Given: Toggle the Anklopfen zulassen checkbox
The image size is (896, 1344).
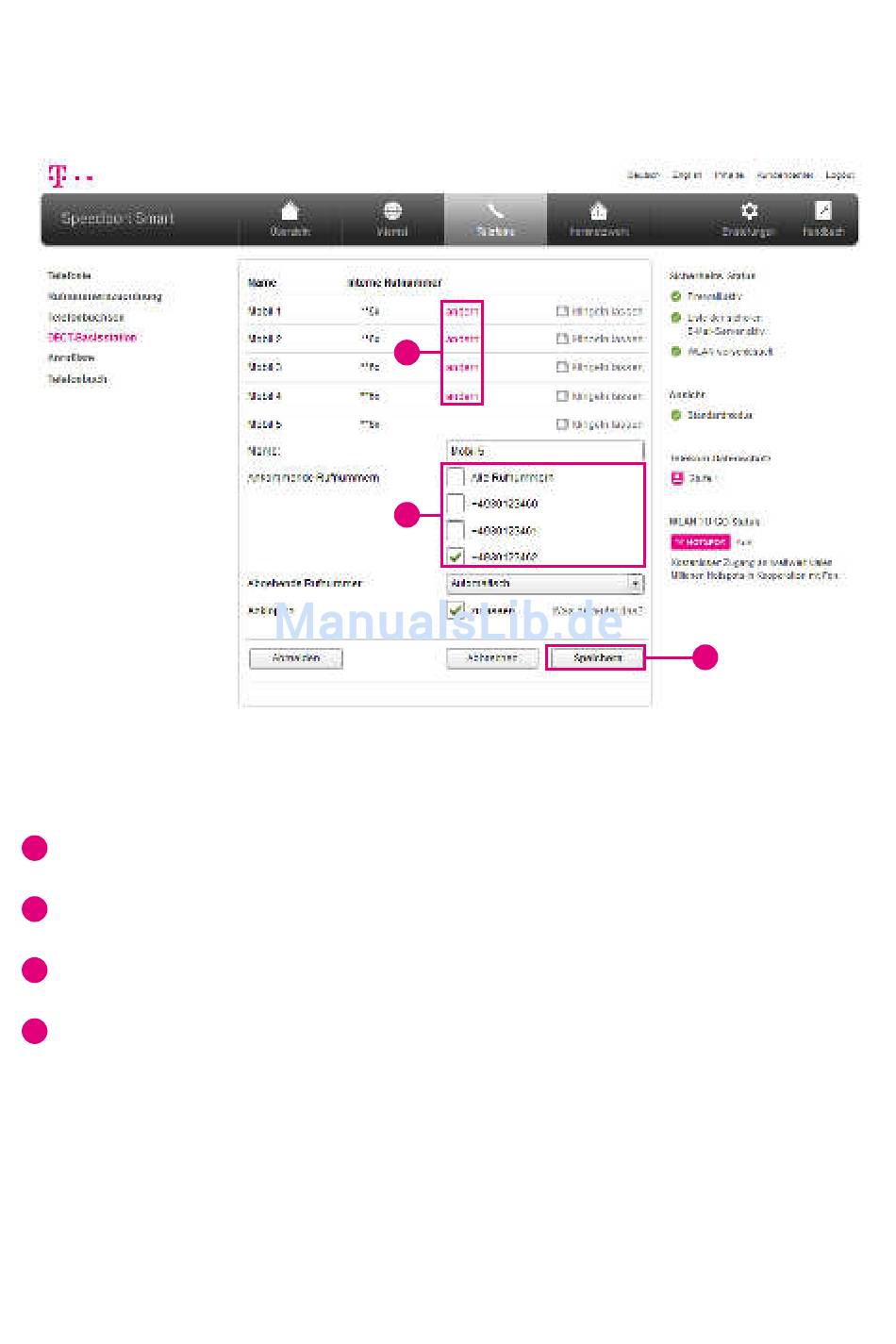Looking at the screenshot, I should pyautogui.click(x=456, y=610).
